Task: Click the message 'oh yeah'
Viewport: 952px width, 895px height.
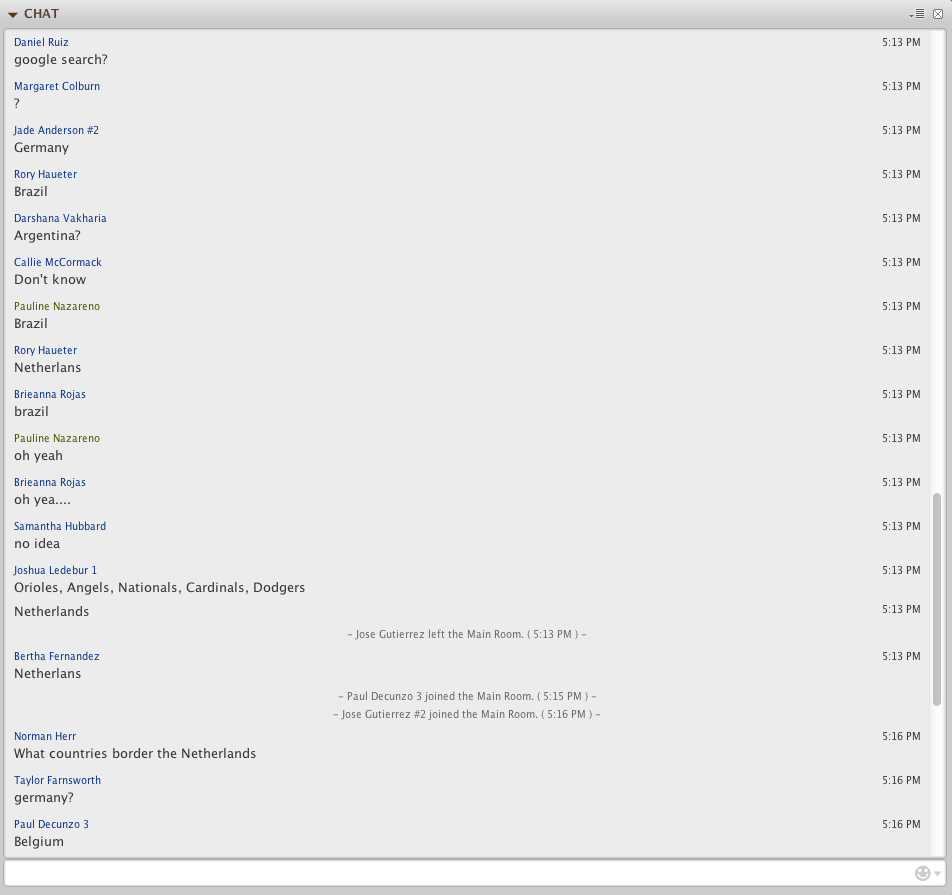Action: click(38, 456)
